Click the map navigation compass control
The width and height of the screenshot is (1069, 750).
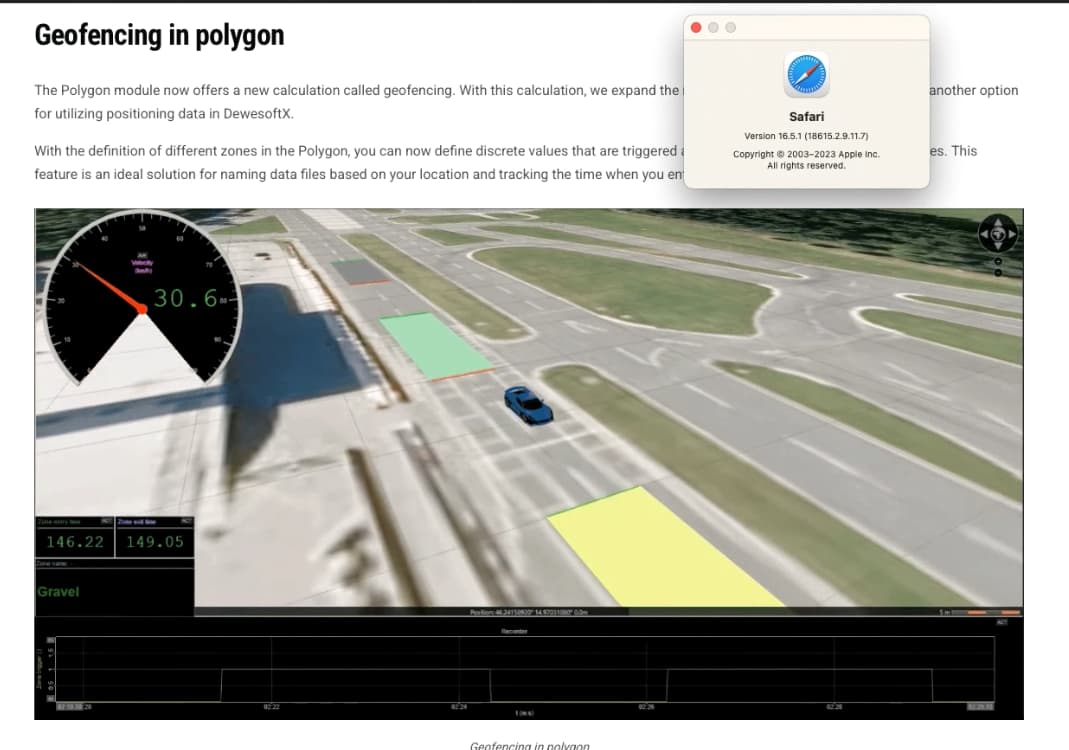[x=1000, y=233]
